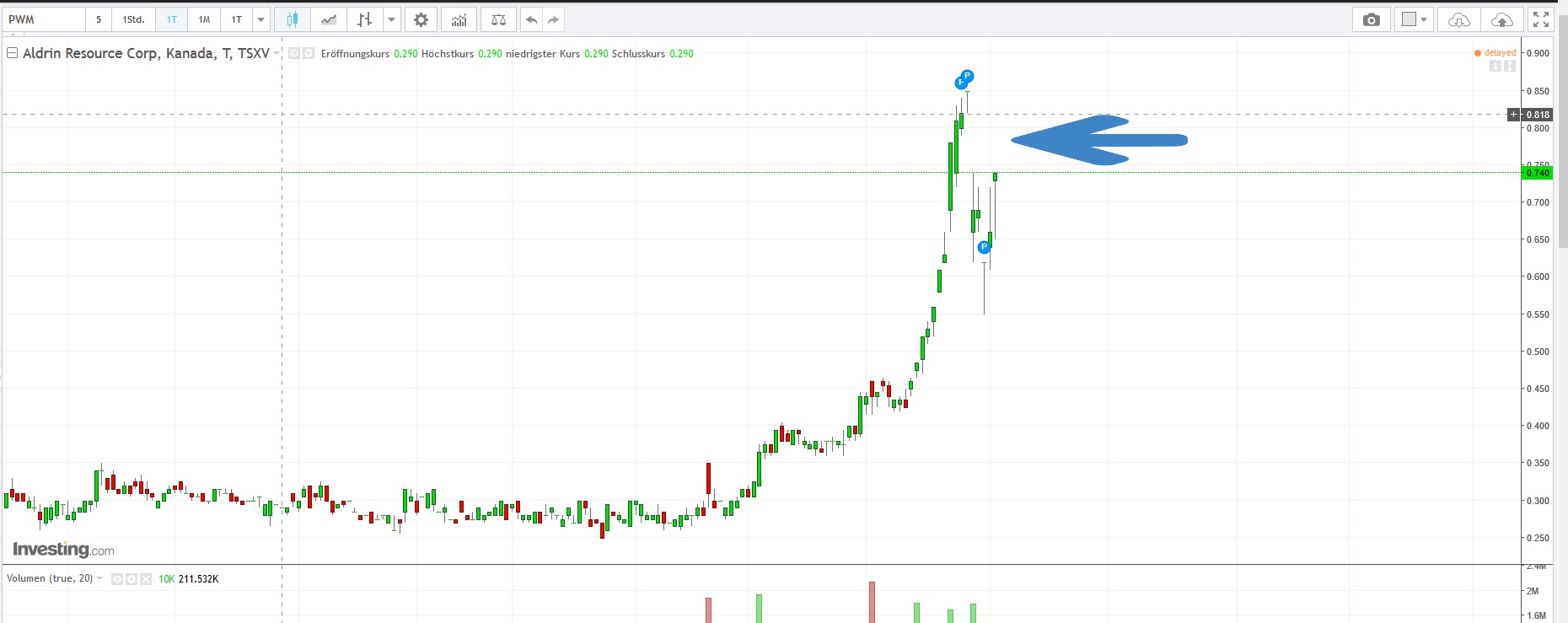Click the compare symbols scale icon
Viewport: 1568px width, 623px height.
(x=498, y=19)
